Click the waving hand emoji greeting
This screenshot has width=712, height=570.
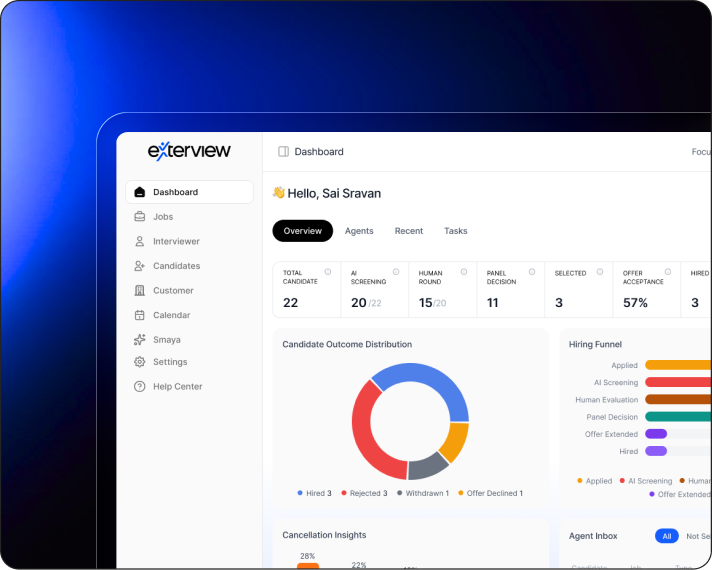point(278,193)
